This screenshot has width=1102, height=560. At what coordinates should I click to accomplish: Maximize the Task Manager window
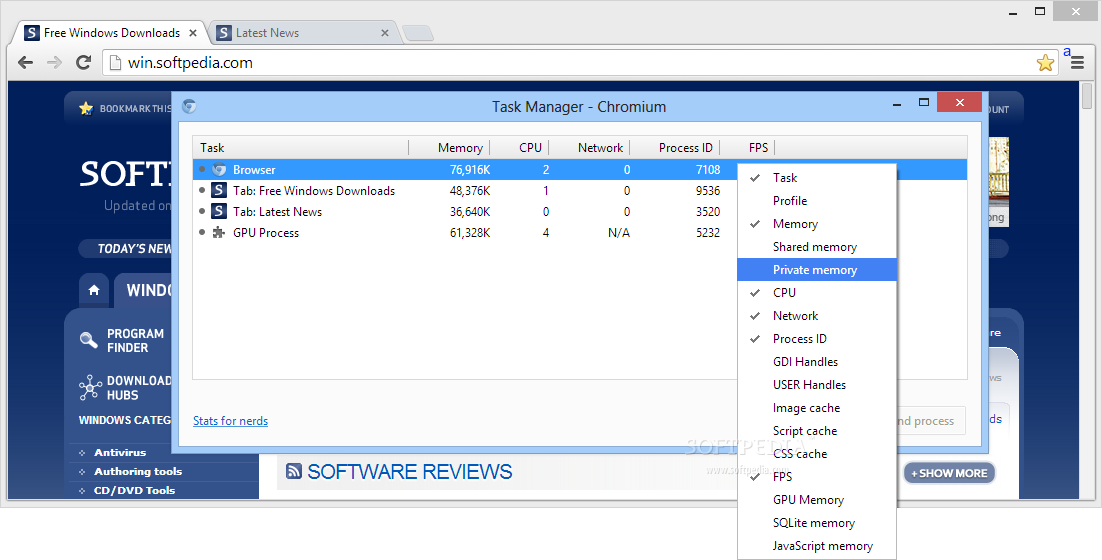(x=923, y=103)
